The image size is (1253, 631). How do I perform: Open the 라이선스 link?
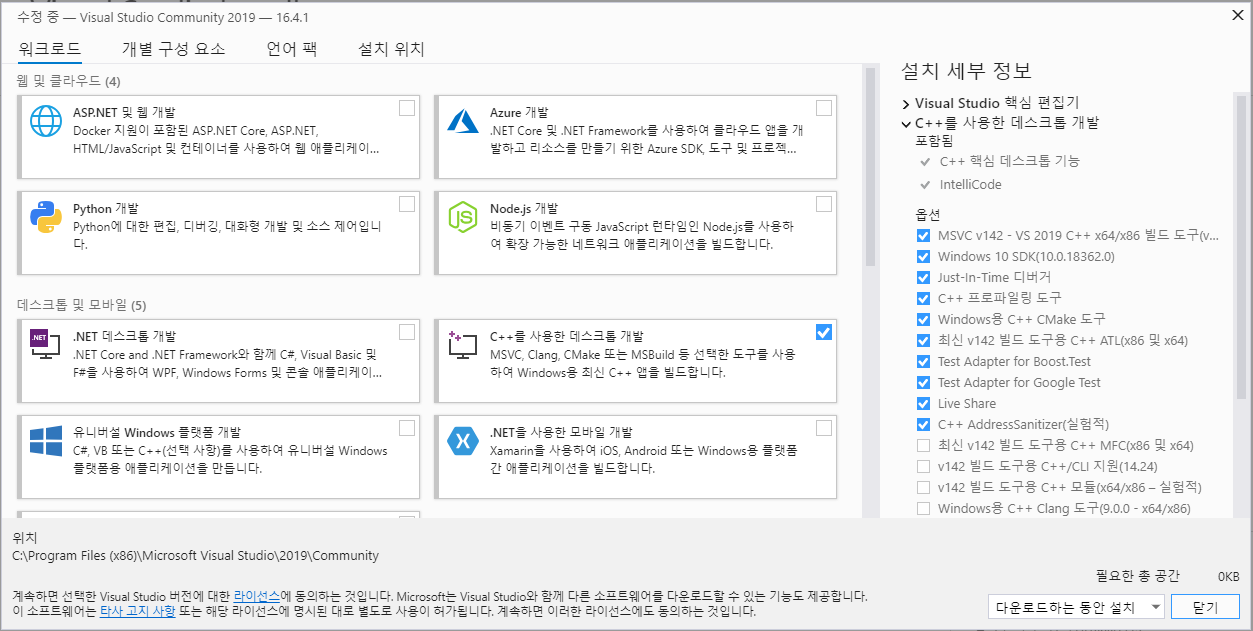pos(257,595)
